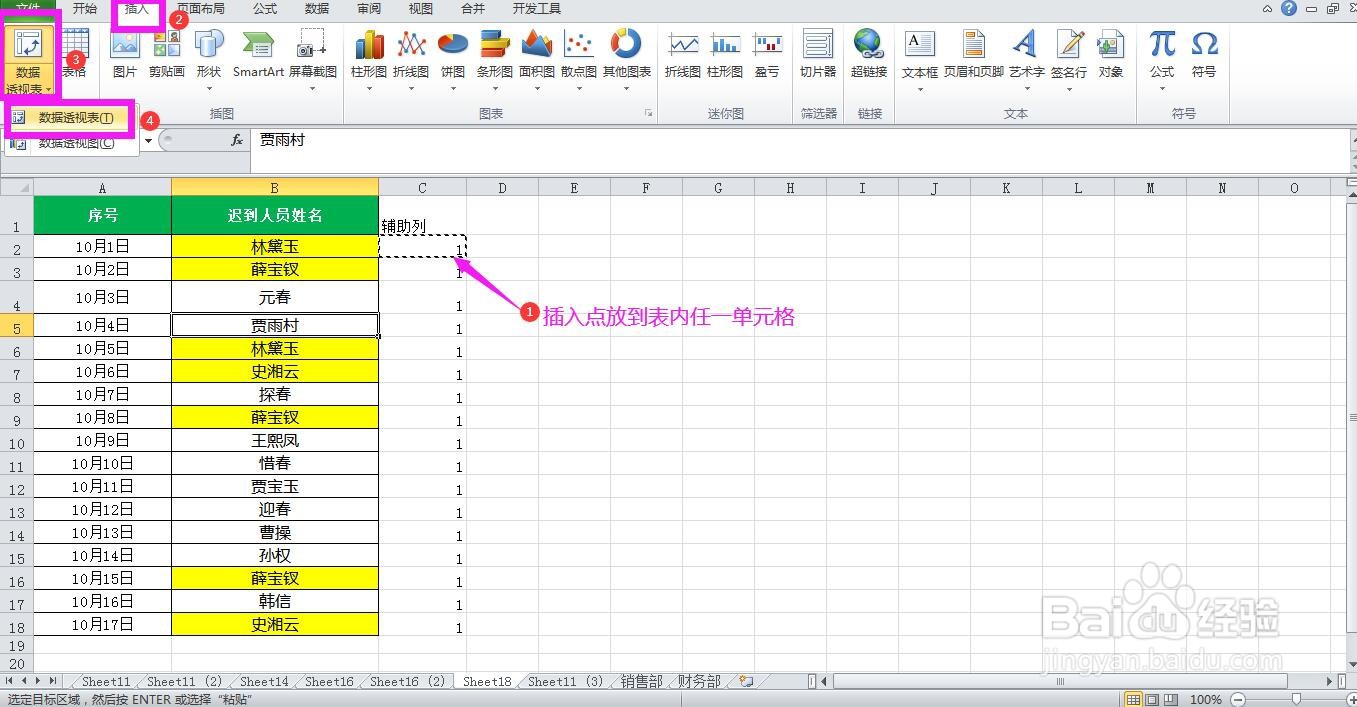Insert a 公式 equation
1357x707 pixels.
(x=1162, y=58)
